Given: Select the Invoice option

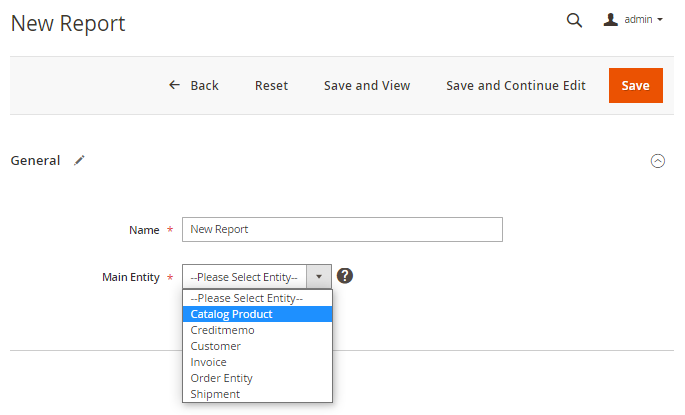Looking at the screenshot, I should point(209,362).
